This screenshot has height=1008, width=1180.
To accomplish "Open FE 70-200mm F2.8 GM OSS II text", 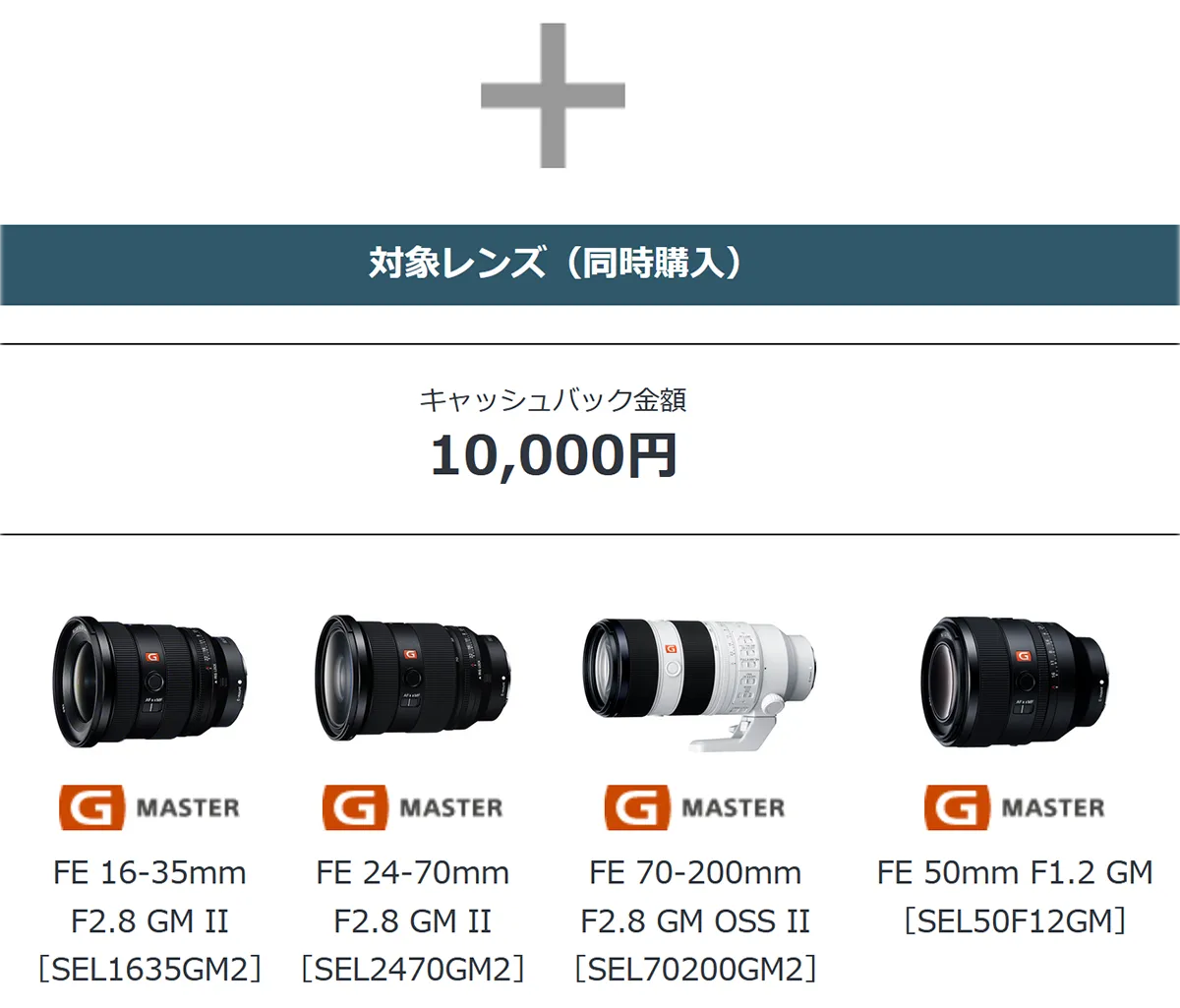I will 695,896.
